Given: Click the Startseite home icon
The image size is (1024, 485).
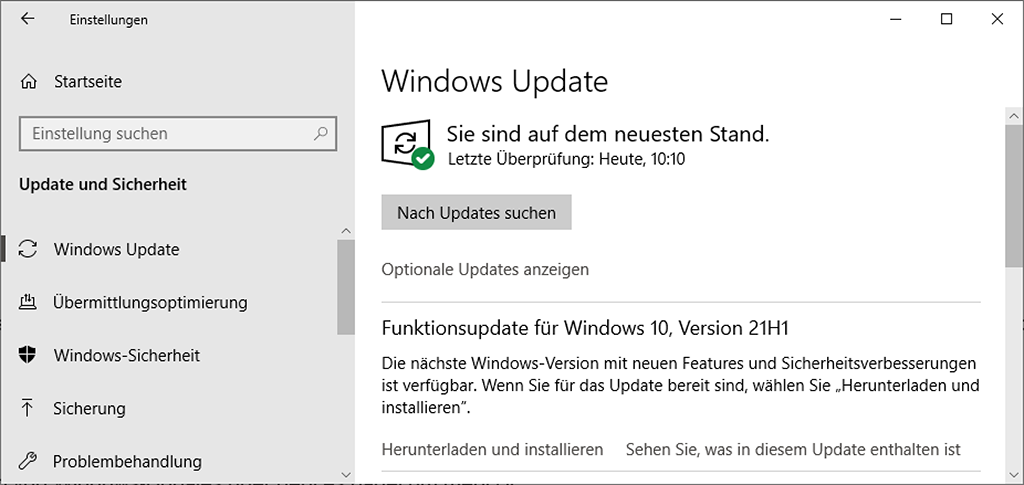Looking at the screenshot, I should (30, 81).
